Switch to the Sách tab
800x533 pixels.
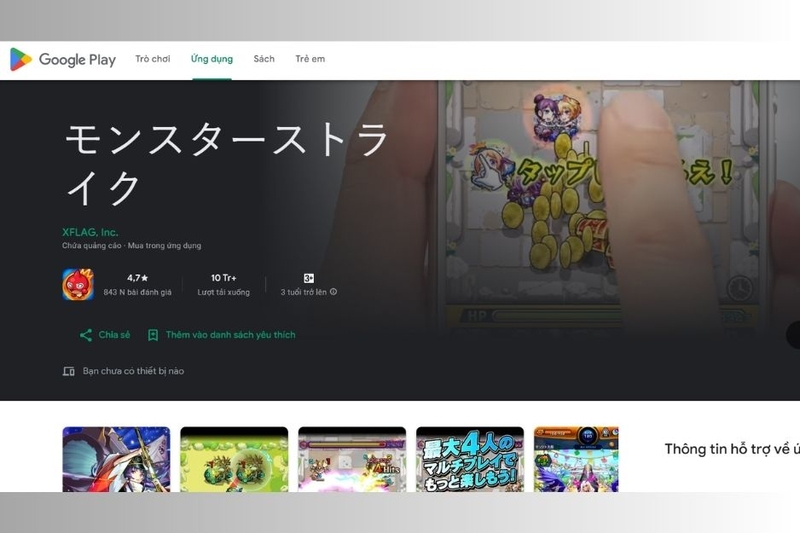(264, 59)
